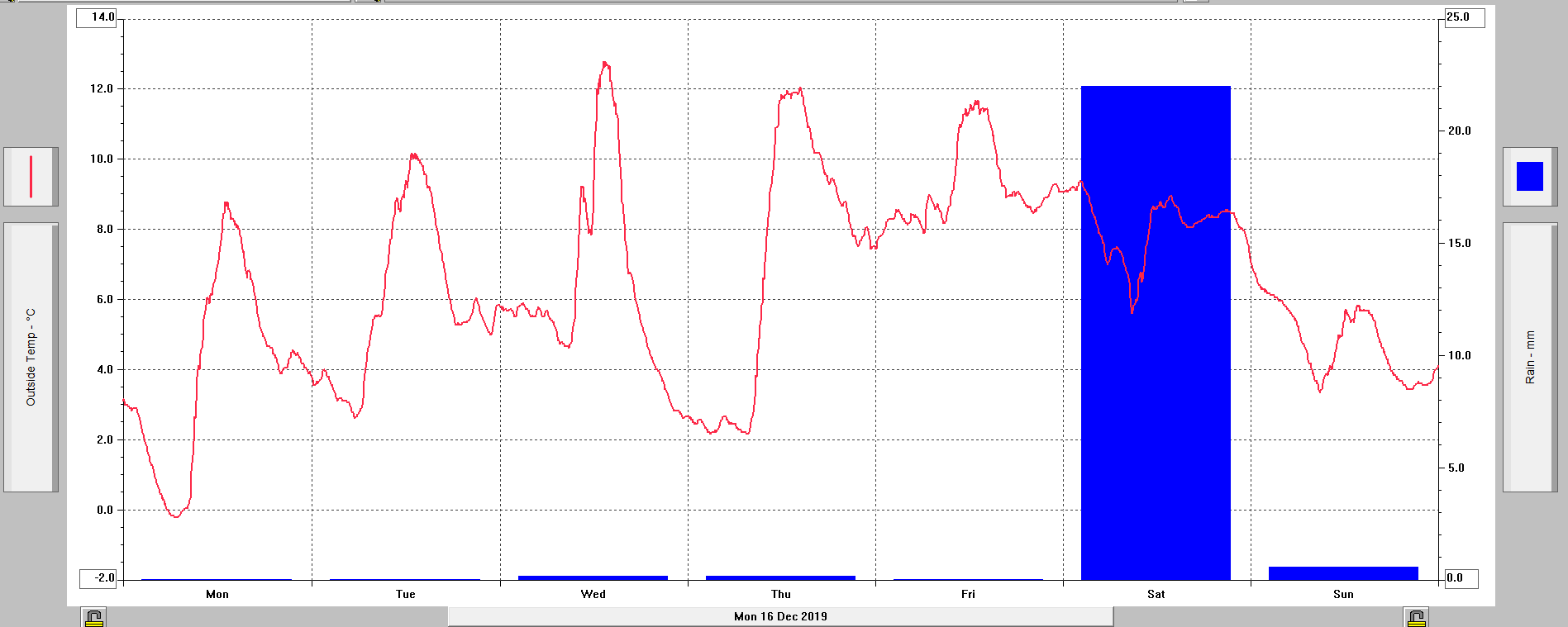Edit the 14.0 temperature axis maximum
1568x627 pixels.
(98, 17)
